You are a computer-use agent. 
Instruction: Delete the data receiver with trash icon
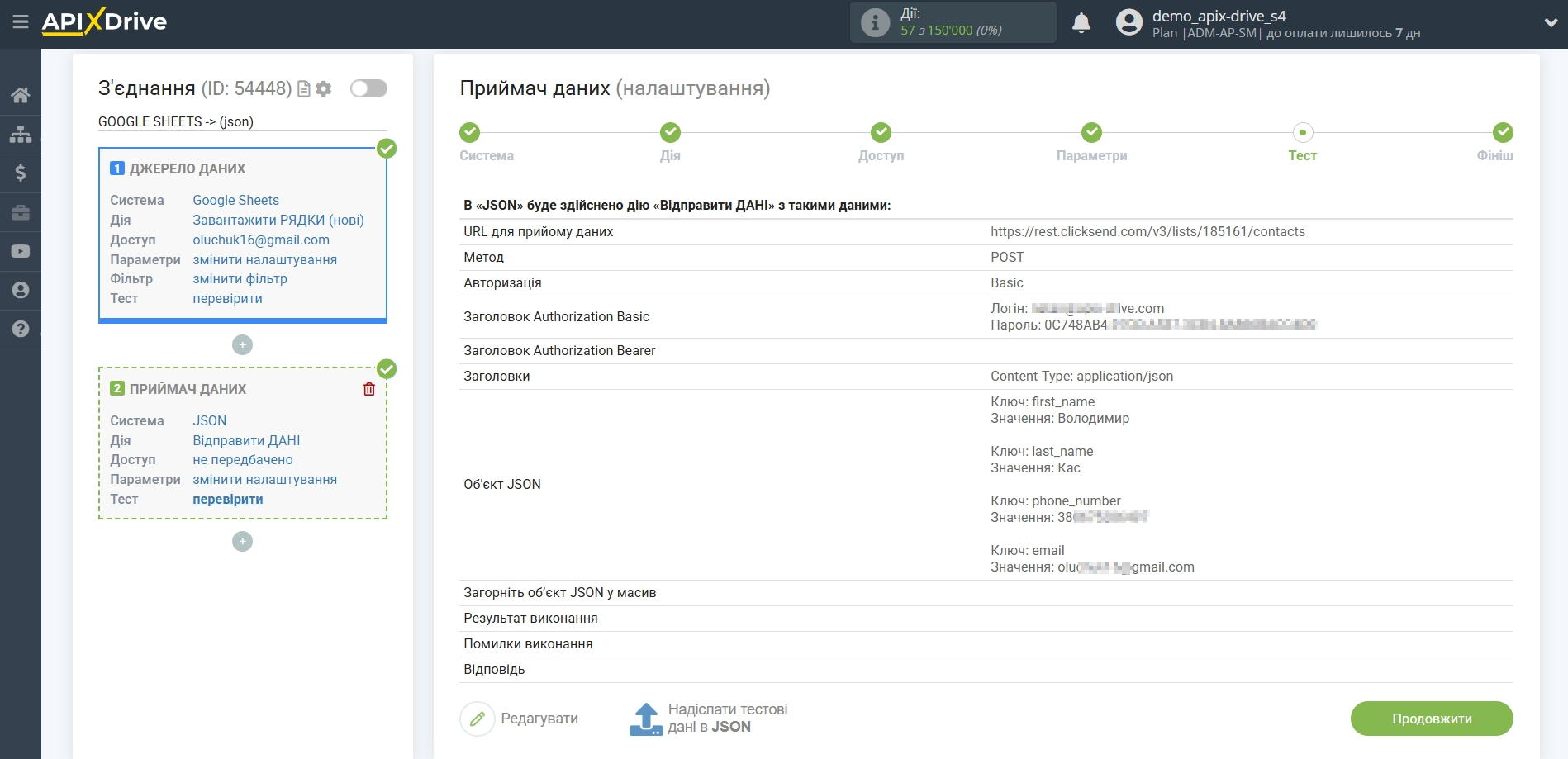tap(369, 389)
